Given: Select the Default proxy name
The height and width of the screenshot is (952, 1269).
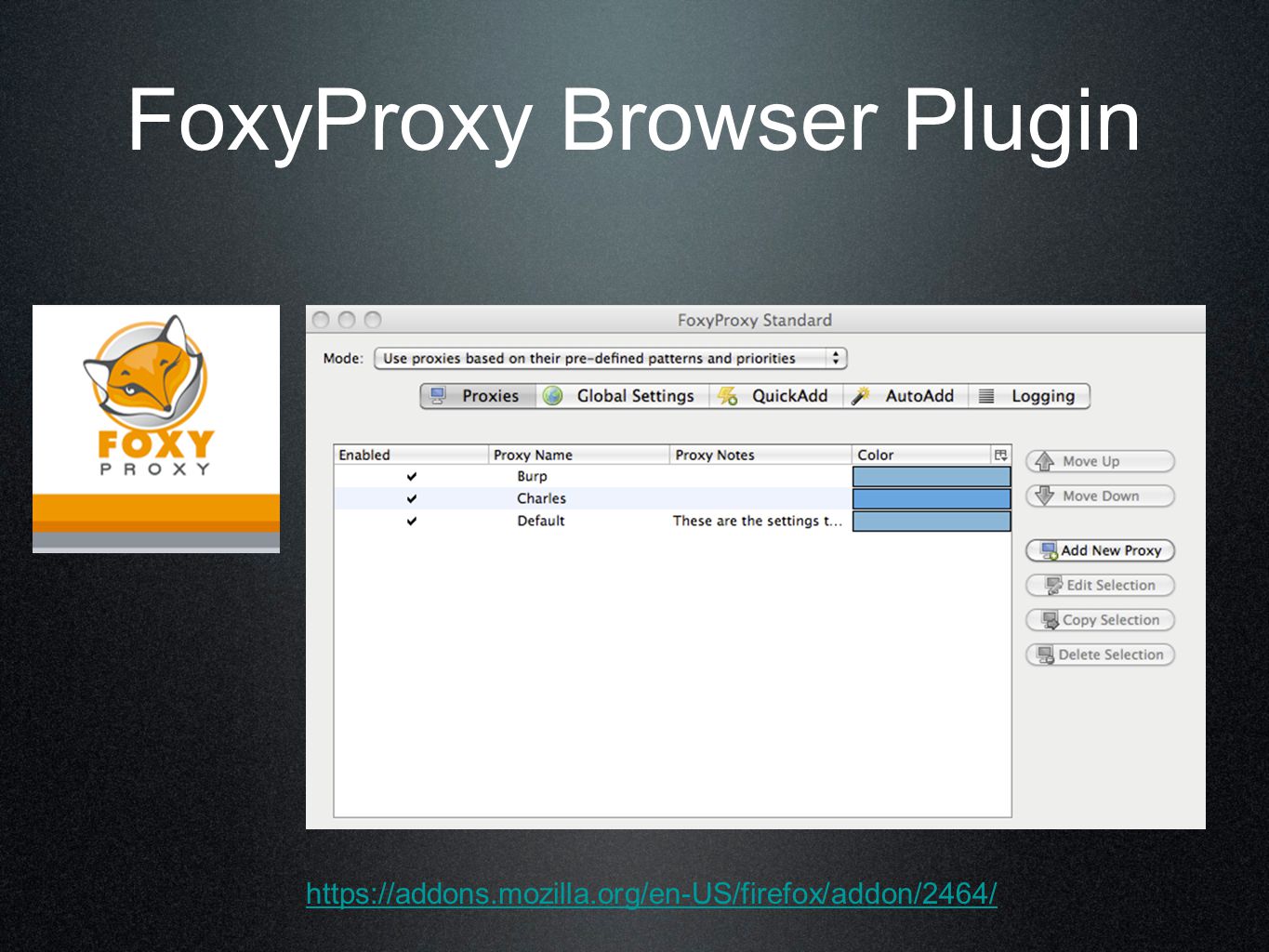Looking at the screenshot, I should pos(541,521).
